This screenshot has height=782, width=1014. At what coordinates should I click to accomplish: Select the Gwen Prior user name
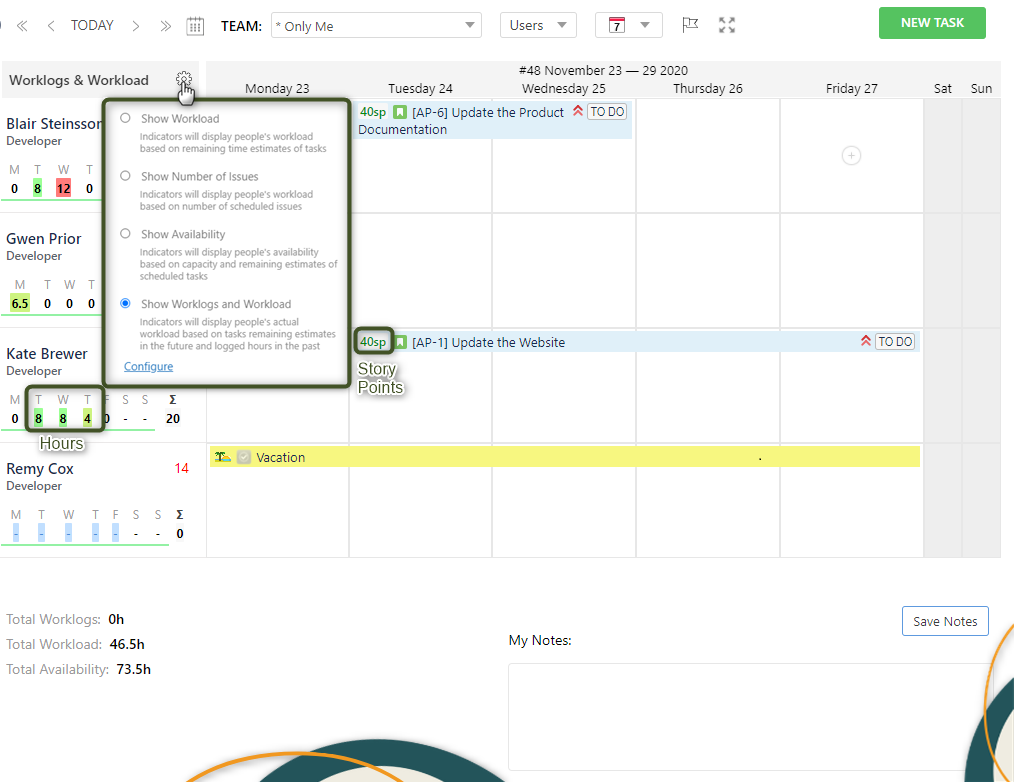tap(43, 239)
